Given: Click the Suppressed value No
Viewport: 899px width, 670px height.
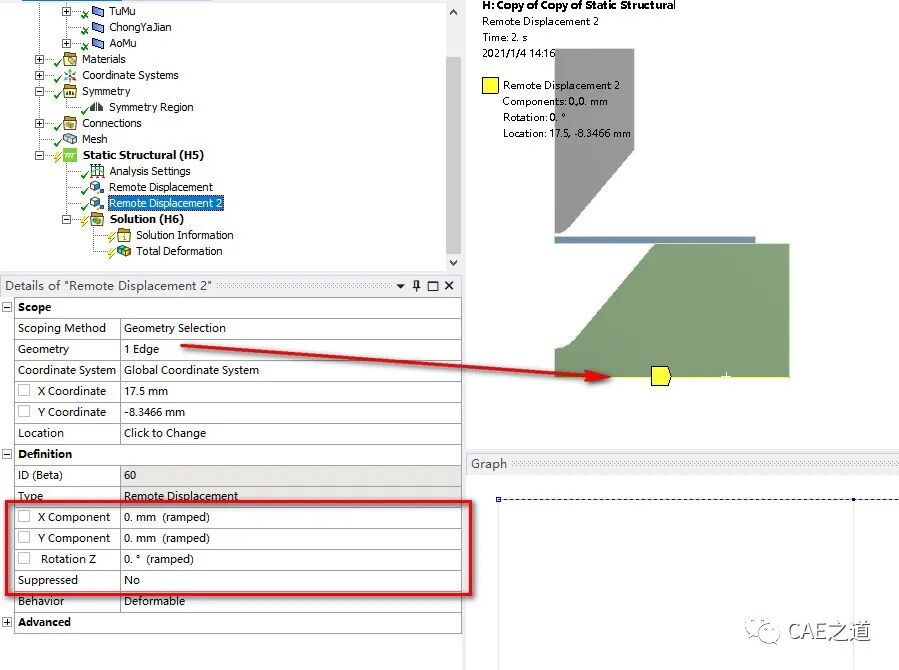Looking at the screenshot, I should click(x=291, y=580).
